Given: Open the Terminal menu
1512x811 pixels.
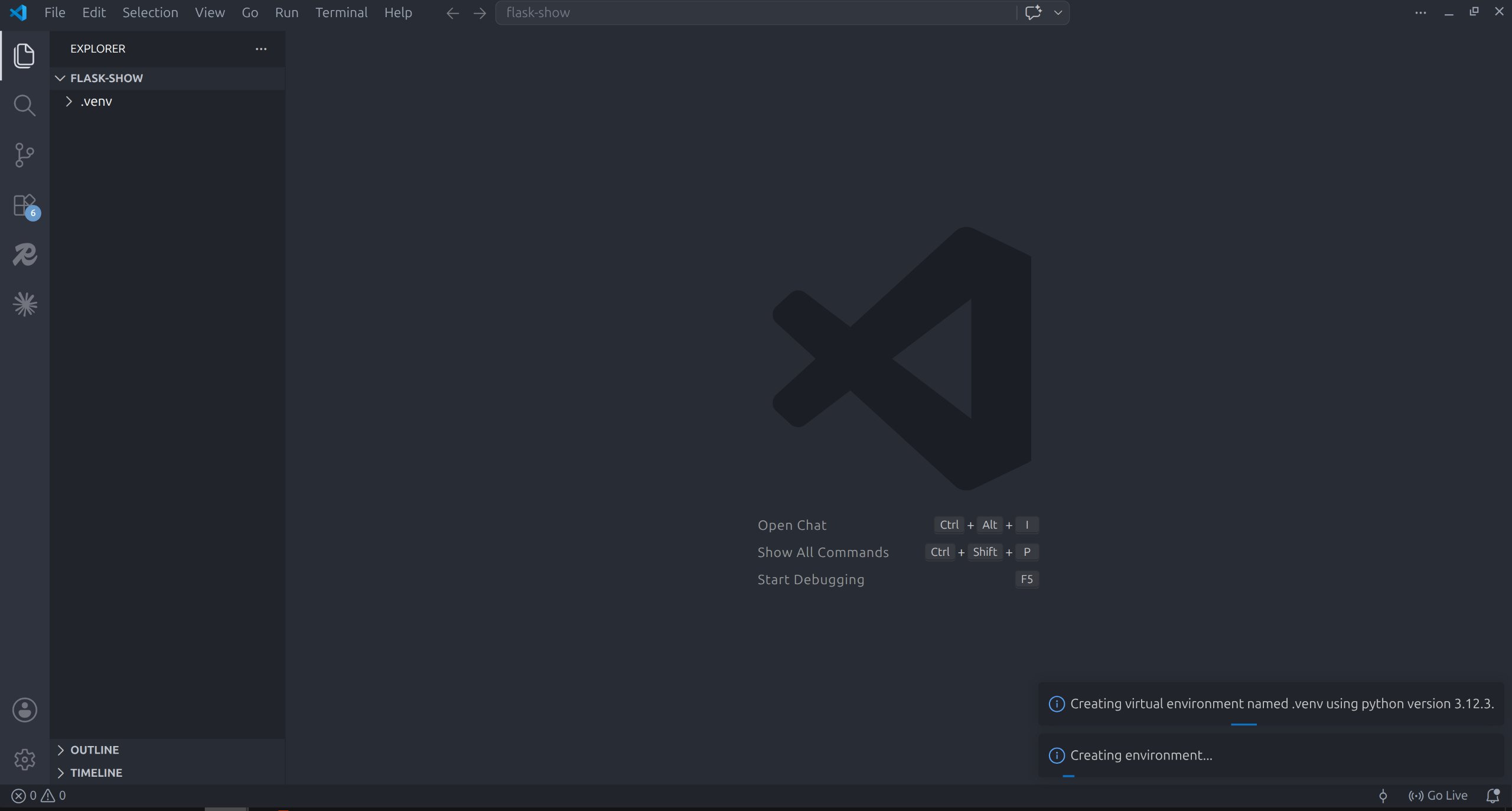Looking at the screenshot, I should point(341,12).
